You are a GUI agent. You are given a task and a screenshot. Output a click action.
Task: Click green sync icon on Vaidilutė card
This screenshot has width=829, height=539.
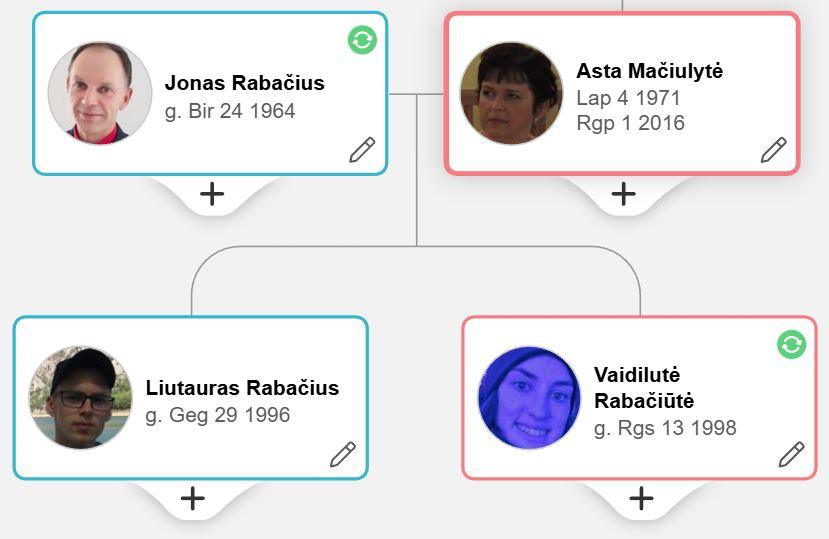[791, 345]
